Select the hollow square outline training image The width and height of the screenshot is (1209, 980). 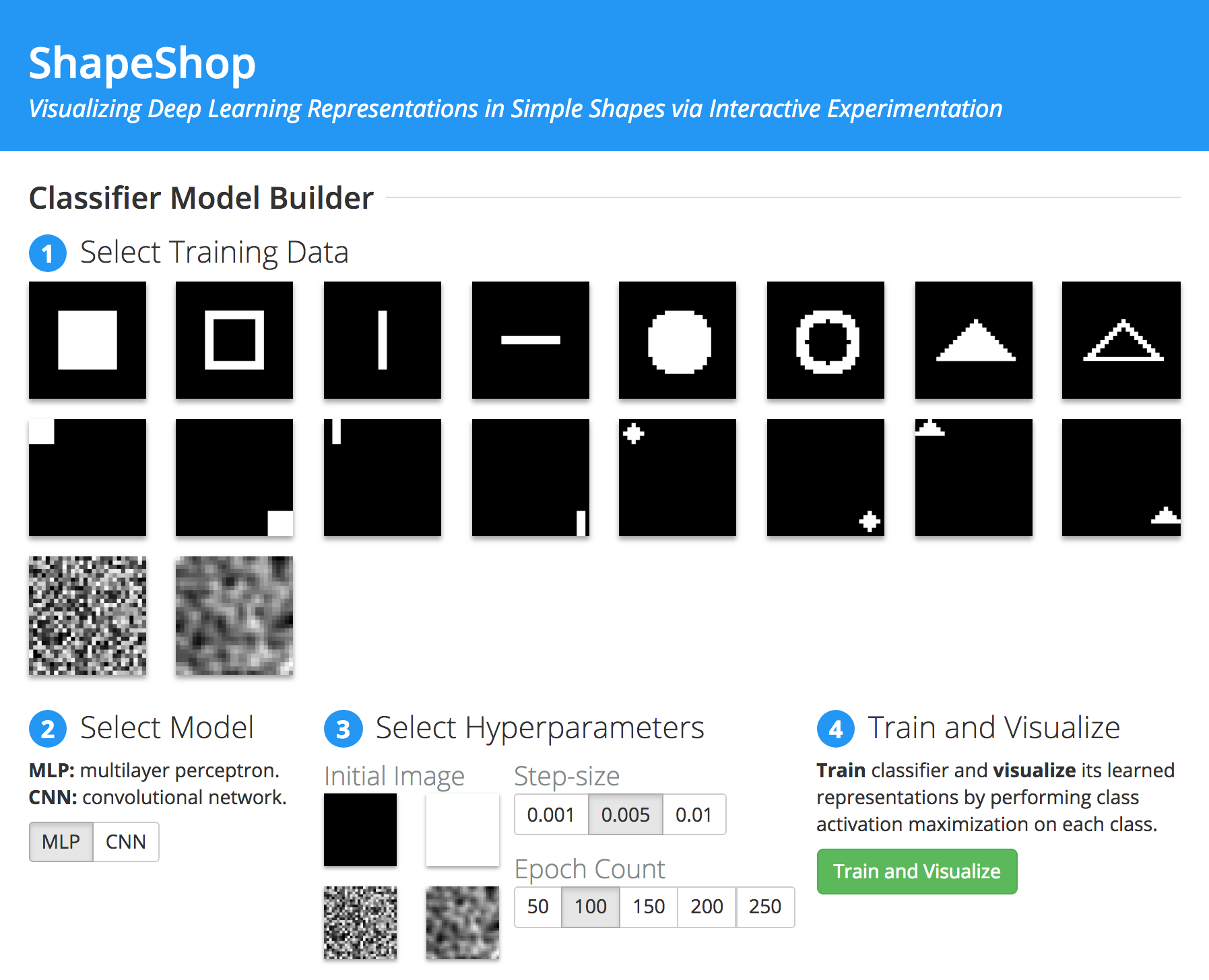pyautogui.click(x=234, y=340)
